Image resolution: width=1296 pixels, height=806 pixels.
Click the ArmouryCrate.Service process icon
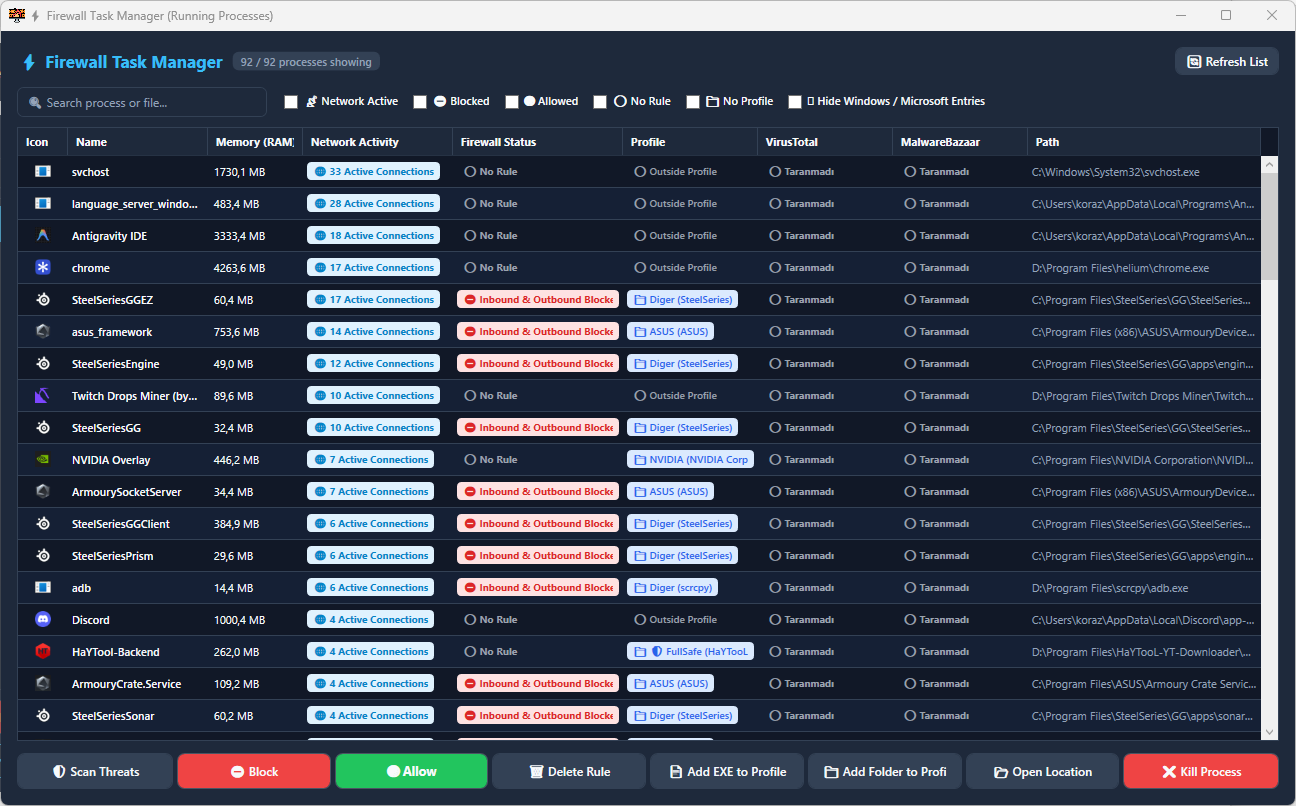(x=43, y=684)
